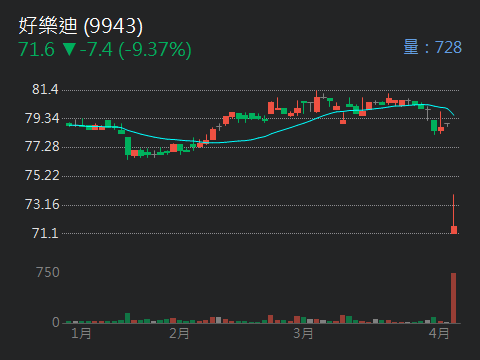The height and width of the screenshot is (360, 480).
Task: Click the 750 volume axis label
Action: pos(48,273)
